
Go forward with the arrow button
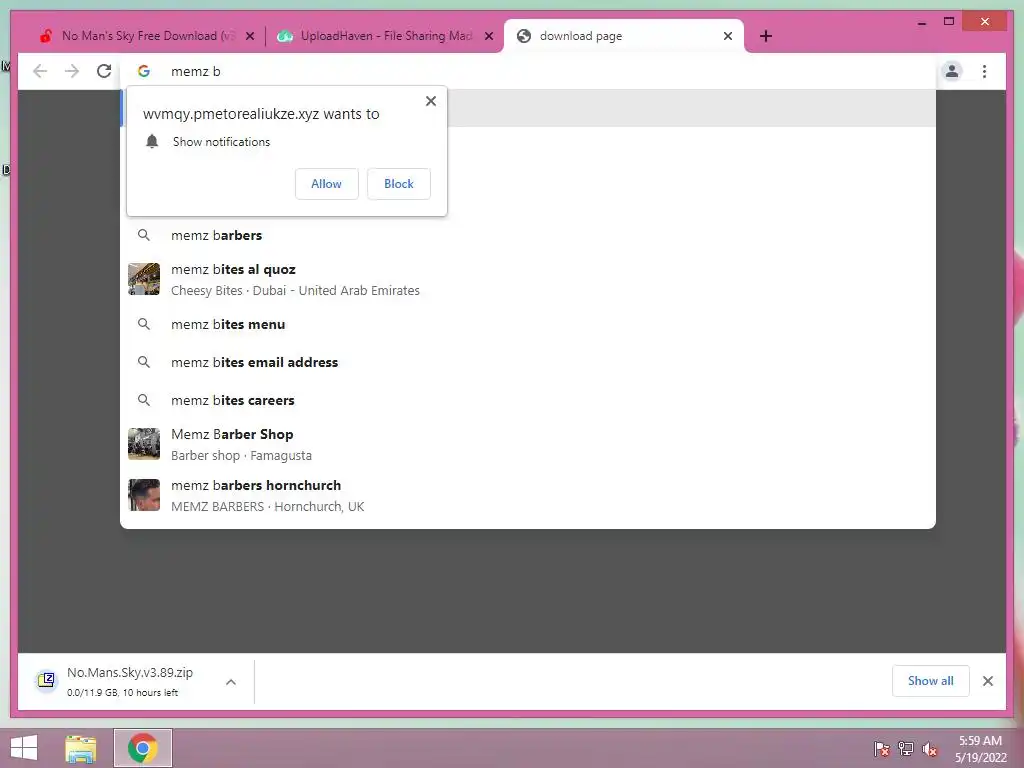click(72, 71)
